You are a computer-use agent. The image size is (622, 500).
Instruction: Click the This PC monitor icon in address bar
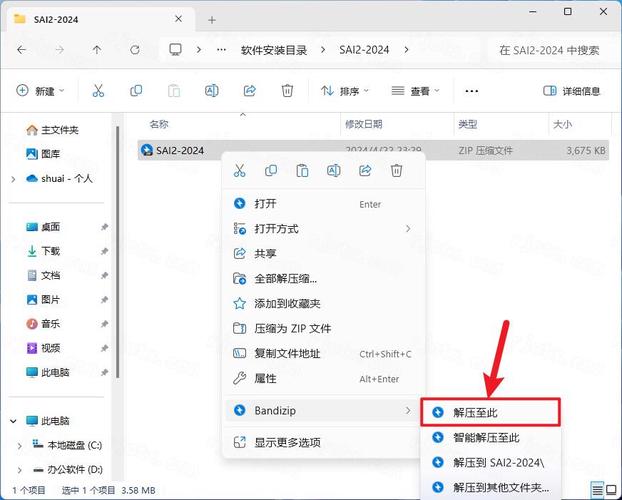[x=175, y=50]
